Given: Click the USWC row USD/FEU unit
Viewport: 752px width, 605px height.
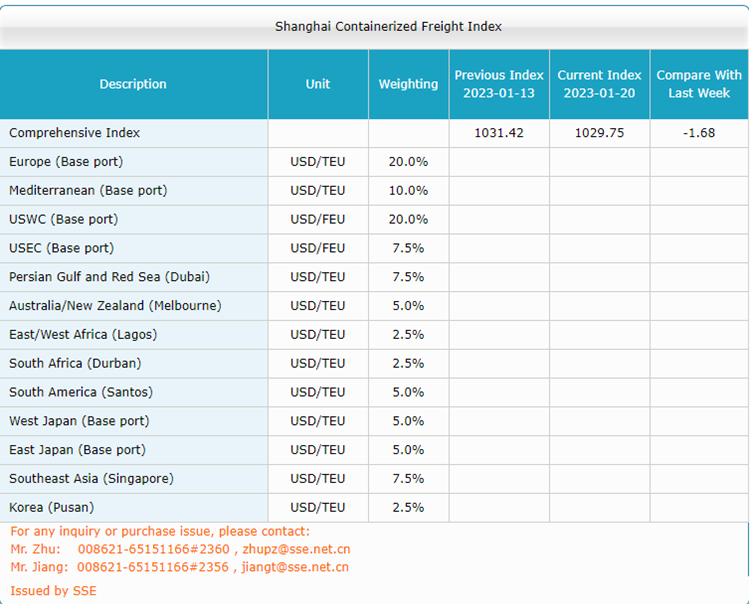Looking at the screenshot, I should tap(317, 219).
